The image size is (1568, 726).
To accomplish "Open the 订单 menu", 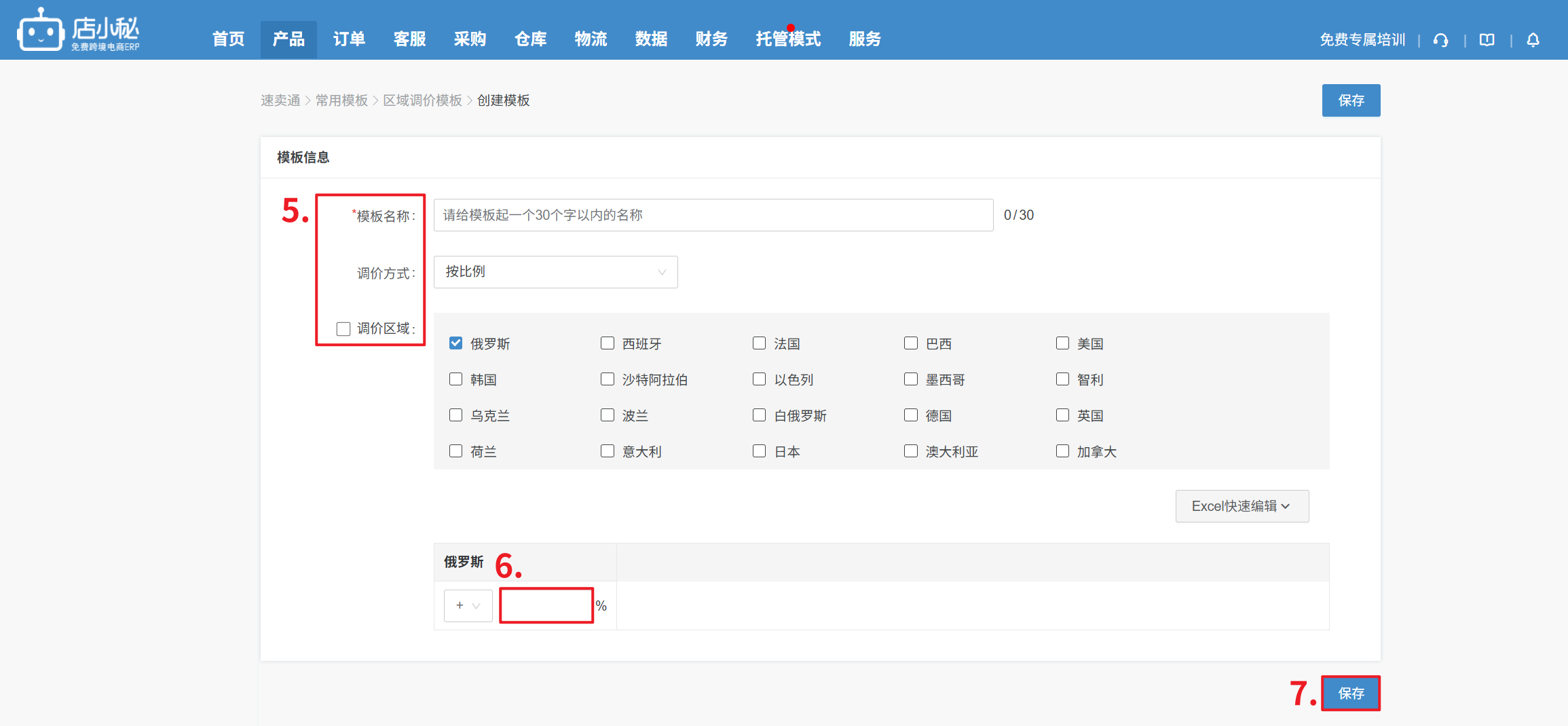I will click(349, 39).
